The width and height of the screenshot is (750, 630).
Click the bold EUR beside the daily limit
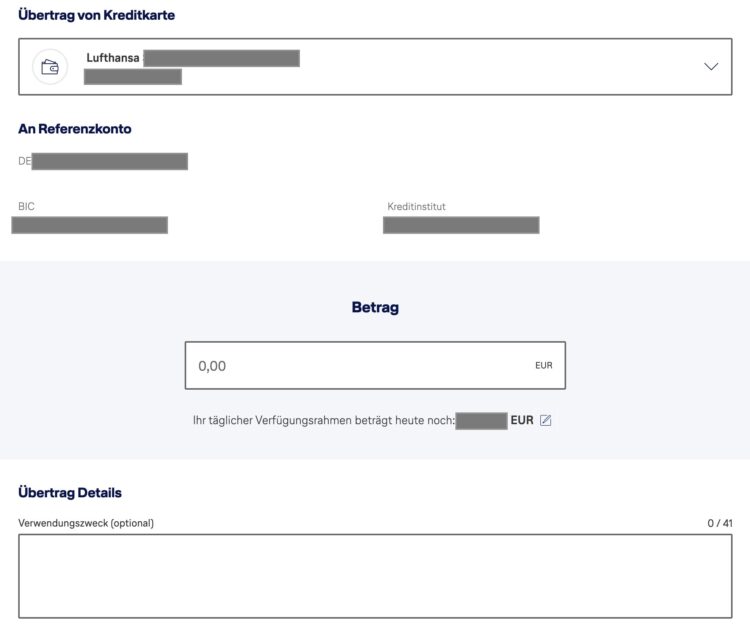point(522,420)
